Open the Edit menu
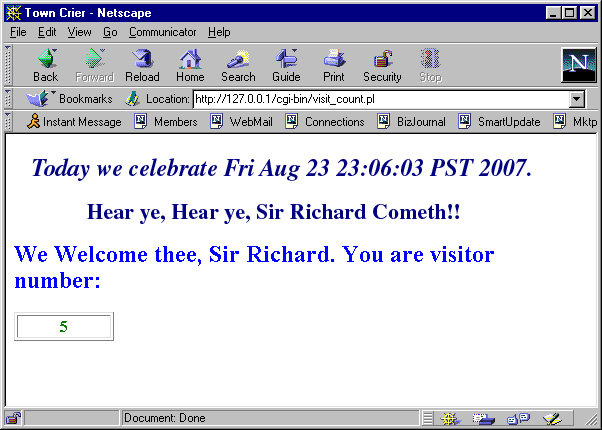Image resolution: width=602 pixels, height=430 pixels. point(47,32)
